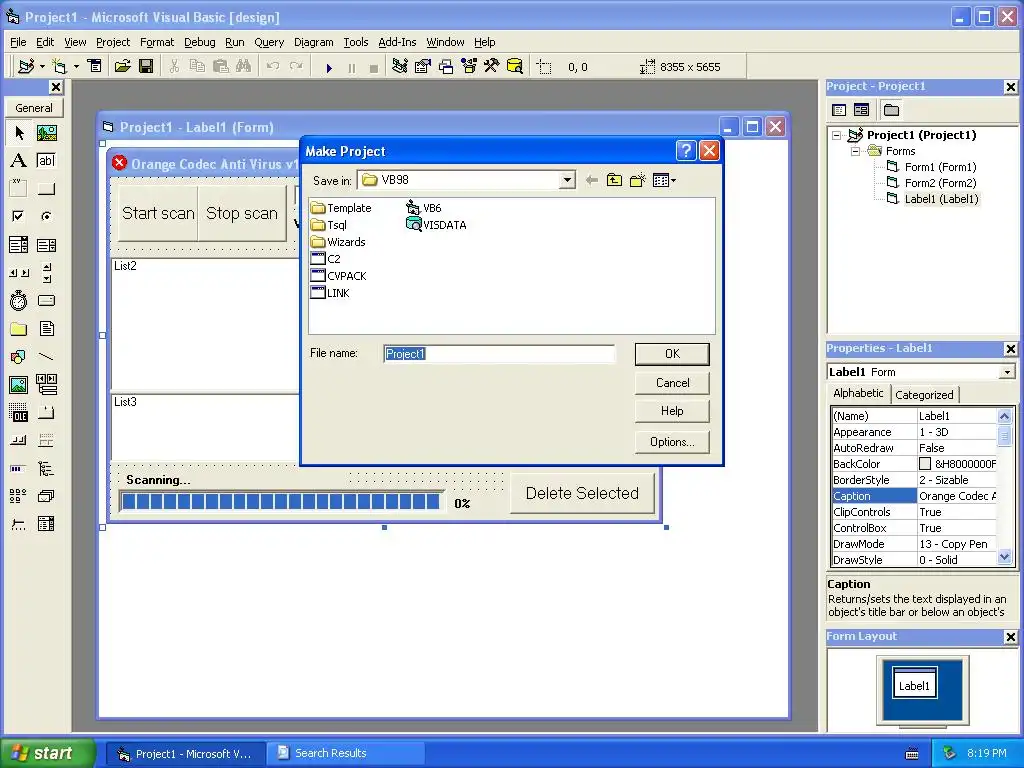
Task: Create a new folder in Make Project dialog
Action: coord(637,180)
